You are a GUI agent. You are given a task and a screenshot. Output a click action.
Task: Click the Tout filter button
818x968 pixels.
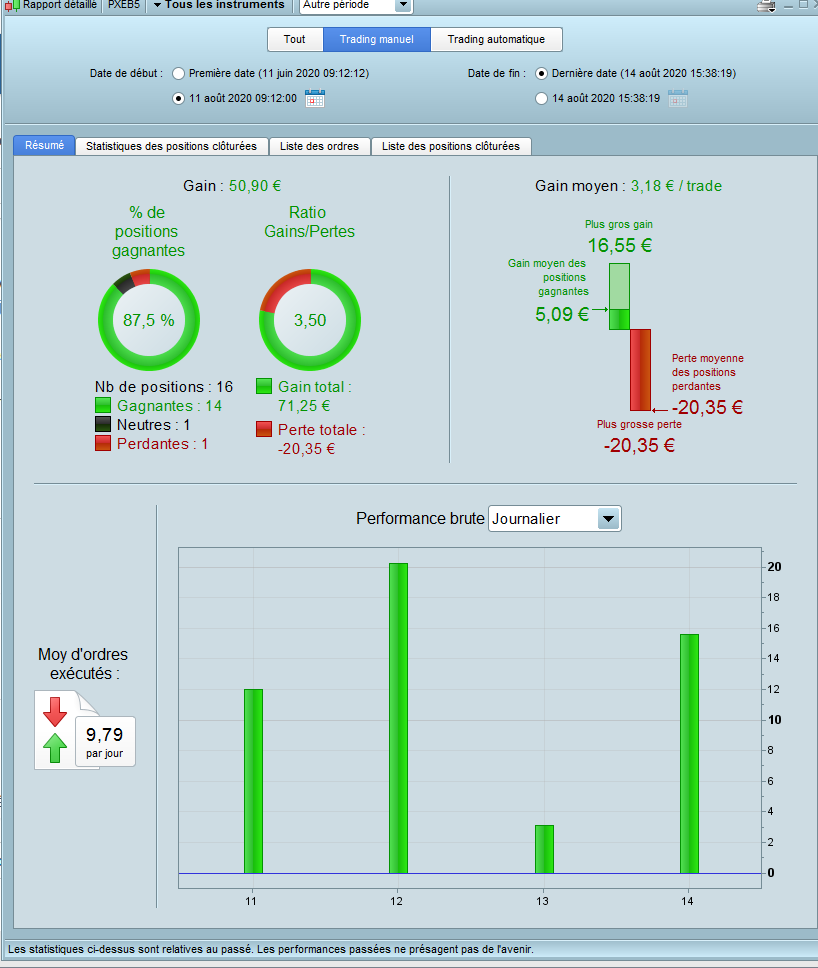(x=294, y=40)
